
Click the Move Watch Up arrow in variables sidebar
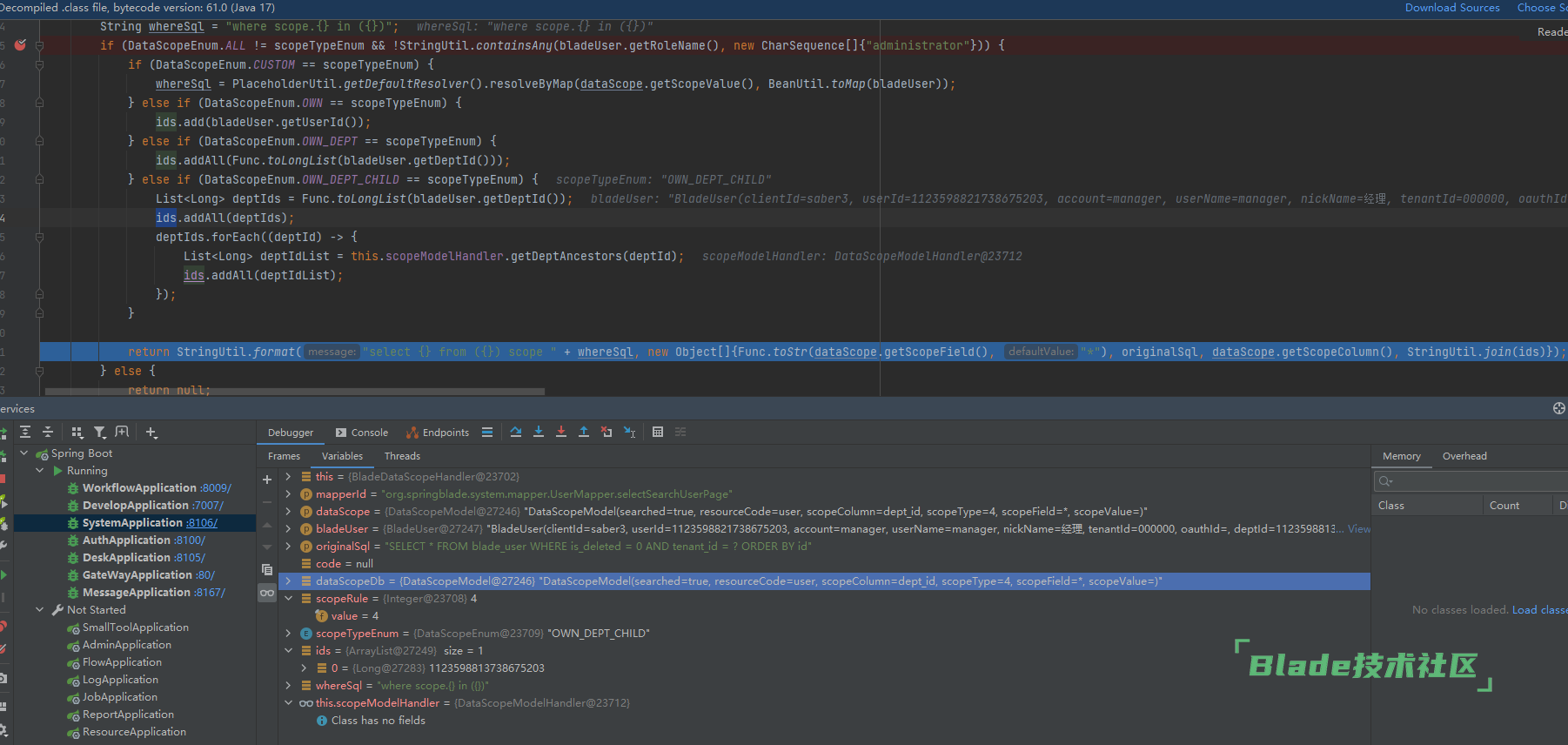267,525
